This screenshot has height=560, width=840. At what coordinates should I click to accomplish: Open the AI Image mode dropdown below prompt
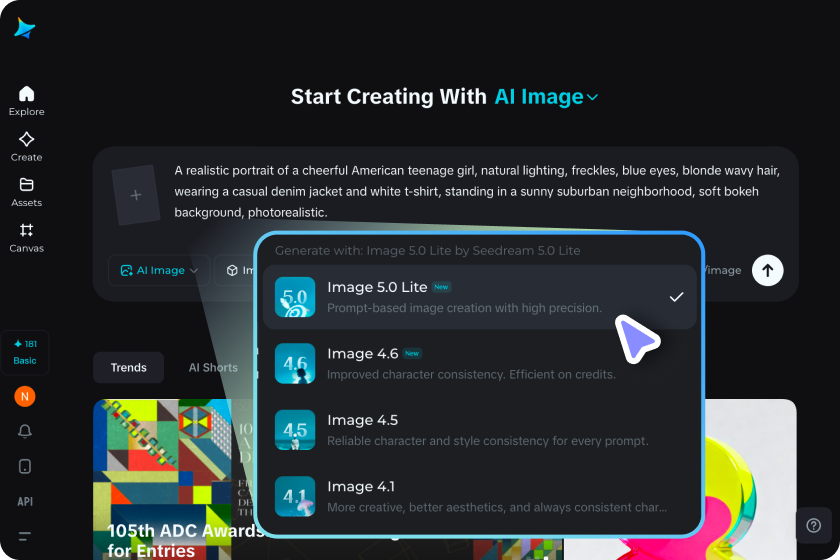tap(159, 271)
